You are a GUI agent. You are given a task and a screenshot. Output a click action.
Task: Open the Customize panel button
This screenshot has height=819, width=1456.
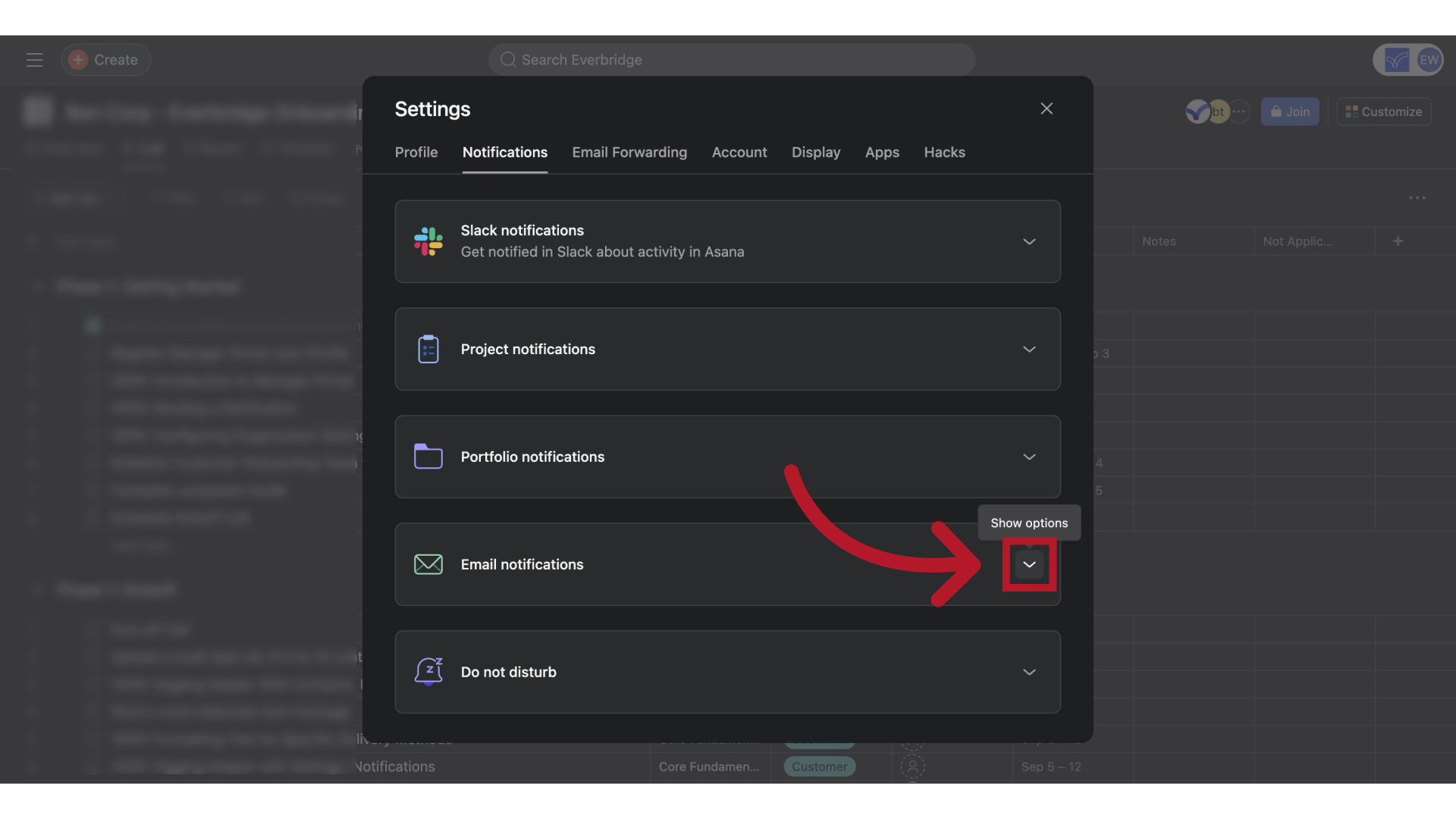click(x=1384, y=111)
